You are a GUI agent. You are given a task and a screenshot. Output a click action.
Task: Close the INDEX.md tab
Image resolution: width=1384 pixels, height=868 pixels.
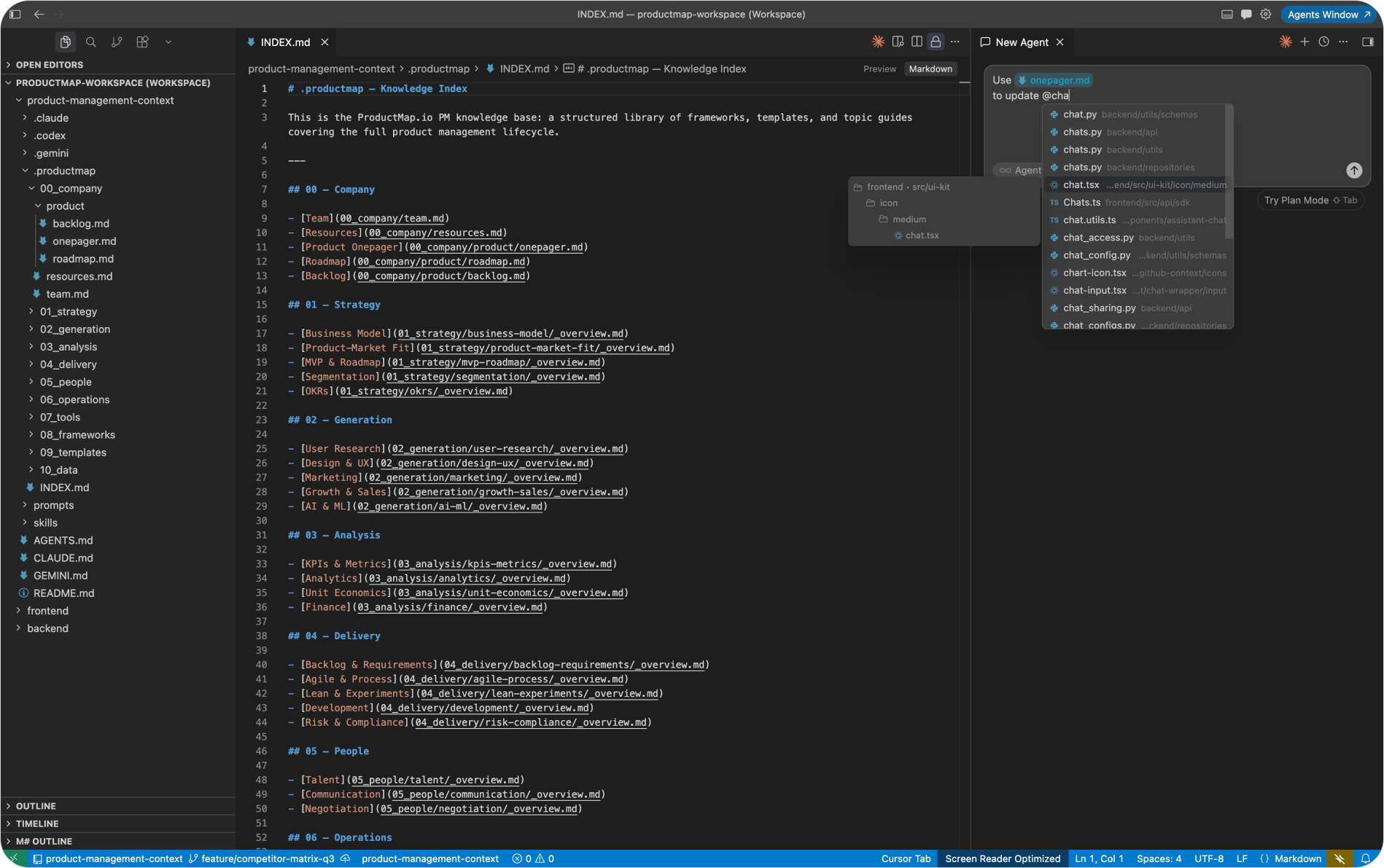click(x=324, y=42)
